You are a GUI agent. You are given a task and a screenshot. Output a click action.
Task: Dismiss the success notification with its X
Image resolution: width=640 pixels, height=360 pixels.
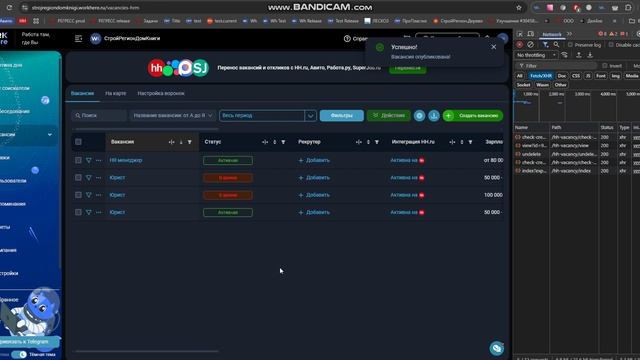493,47
